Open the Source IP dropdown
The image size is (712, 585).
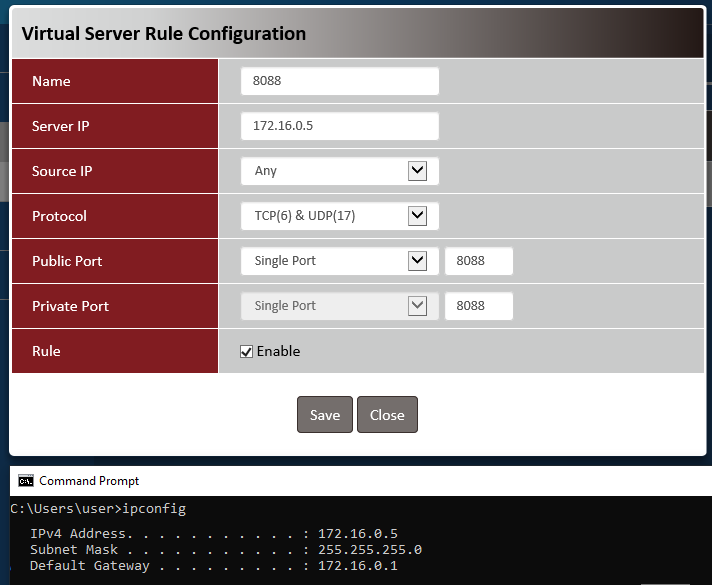tap(339, 171)
